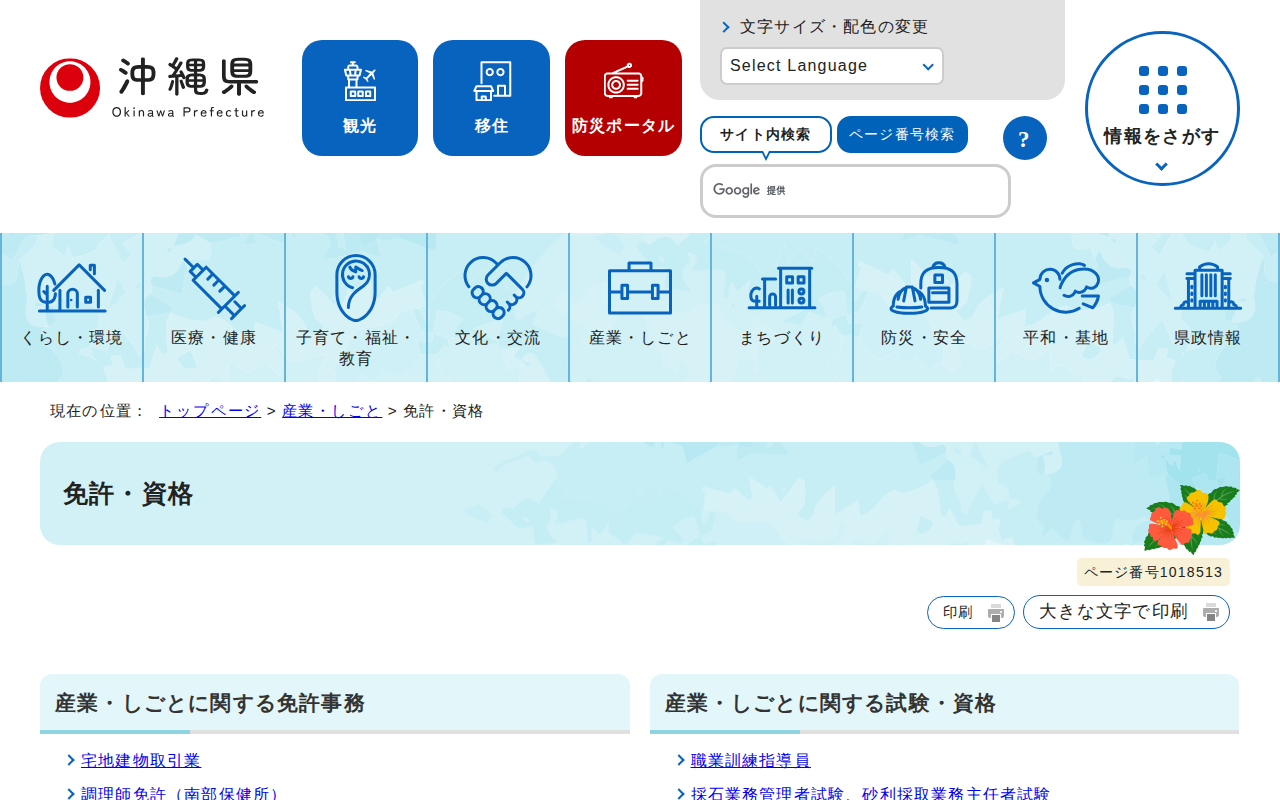Screen dimensions: 1280x800
Task: Click the 印刷 print button
Action: [x=970, y=612]
